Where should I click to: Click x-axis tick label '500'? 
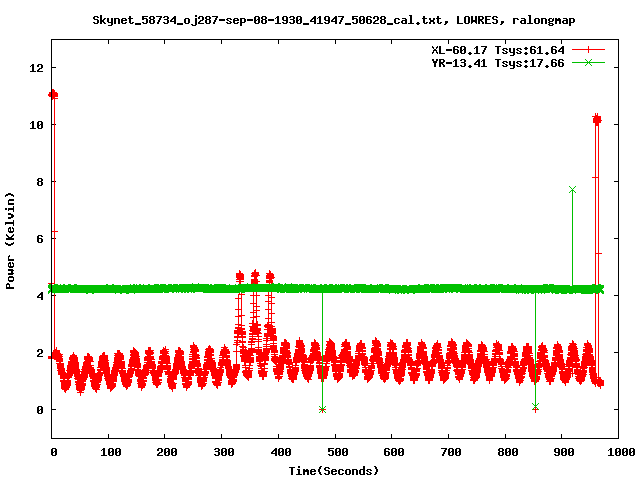click(338, 452)
